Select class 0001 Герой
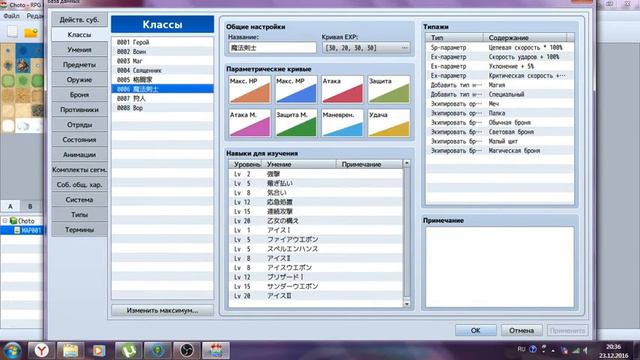This screenshot has height=360, width=640. pos(162,42)
